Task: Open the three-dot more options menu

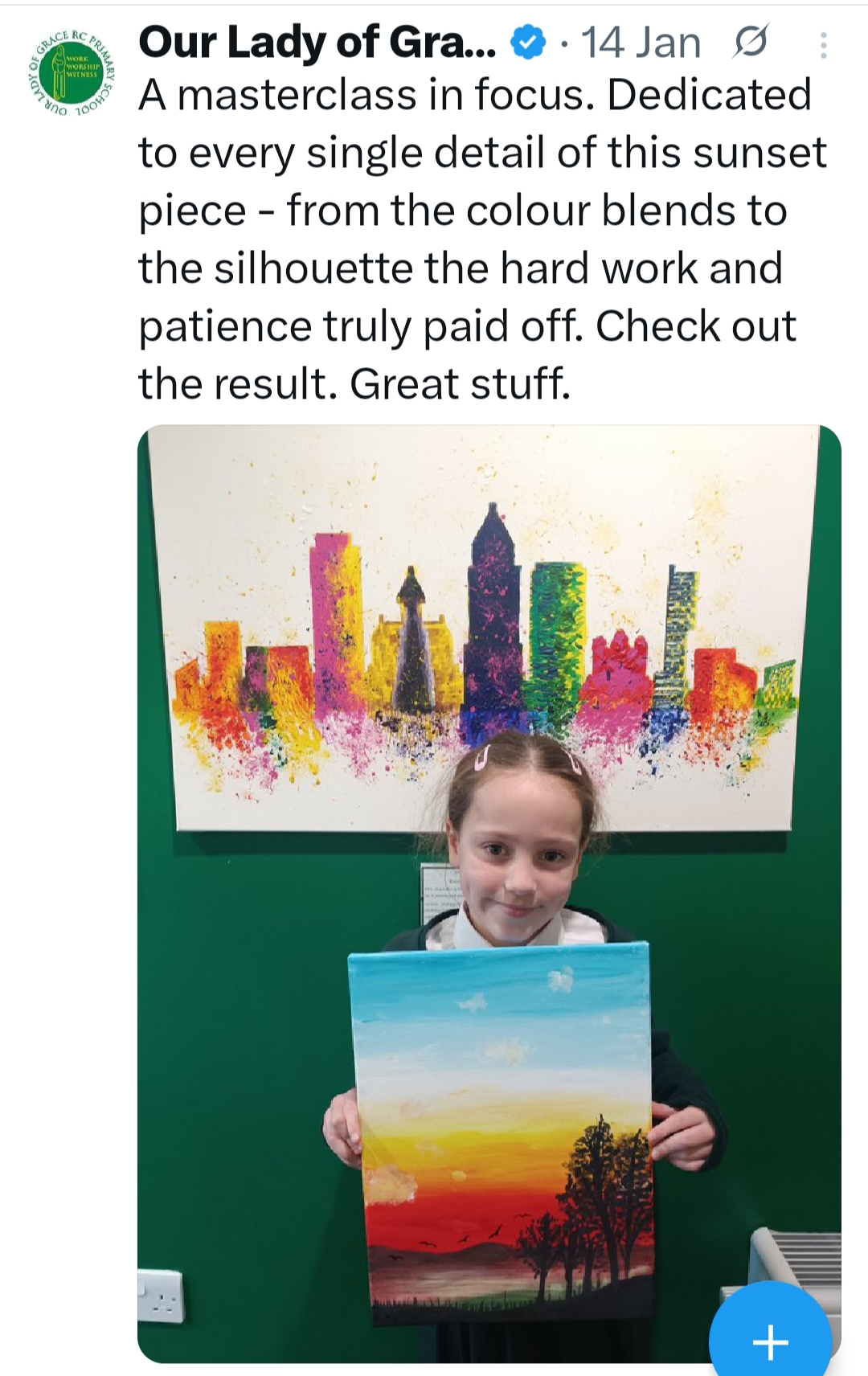Action: (823, 45)
